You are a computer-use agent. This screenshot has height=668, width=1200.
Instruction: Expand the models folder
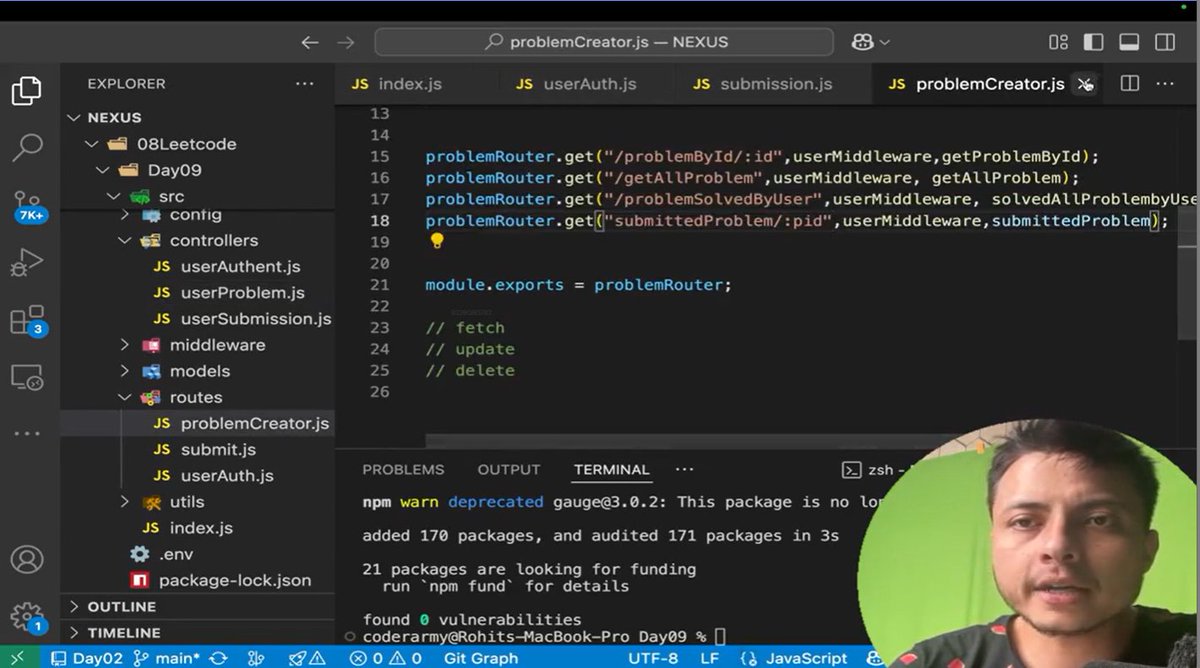198,371
